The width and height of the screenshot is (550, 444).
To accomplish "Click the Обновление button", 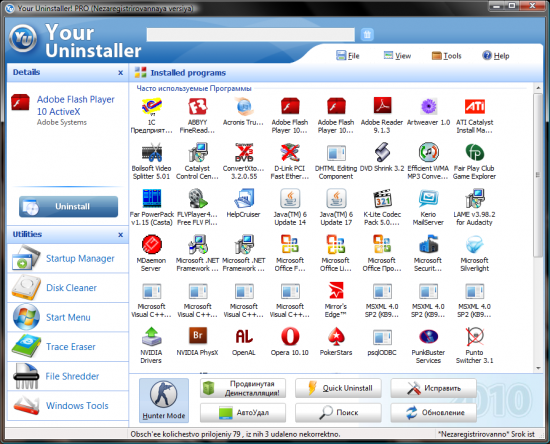I will coord(434,412).
